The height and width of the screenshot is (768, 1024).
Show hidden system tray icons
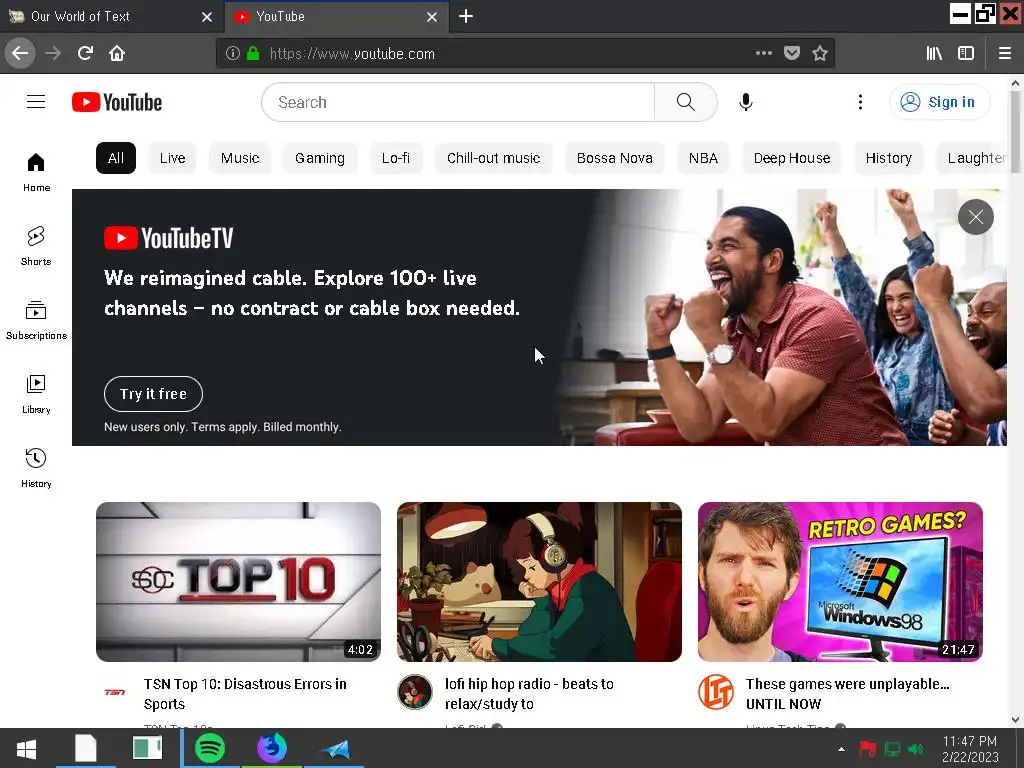click(x=841, y=749)
